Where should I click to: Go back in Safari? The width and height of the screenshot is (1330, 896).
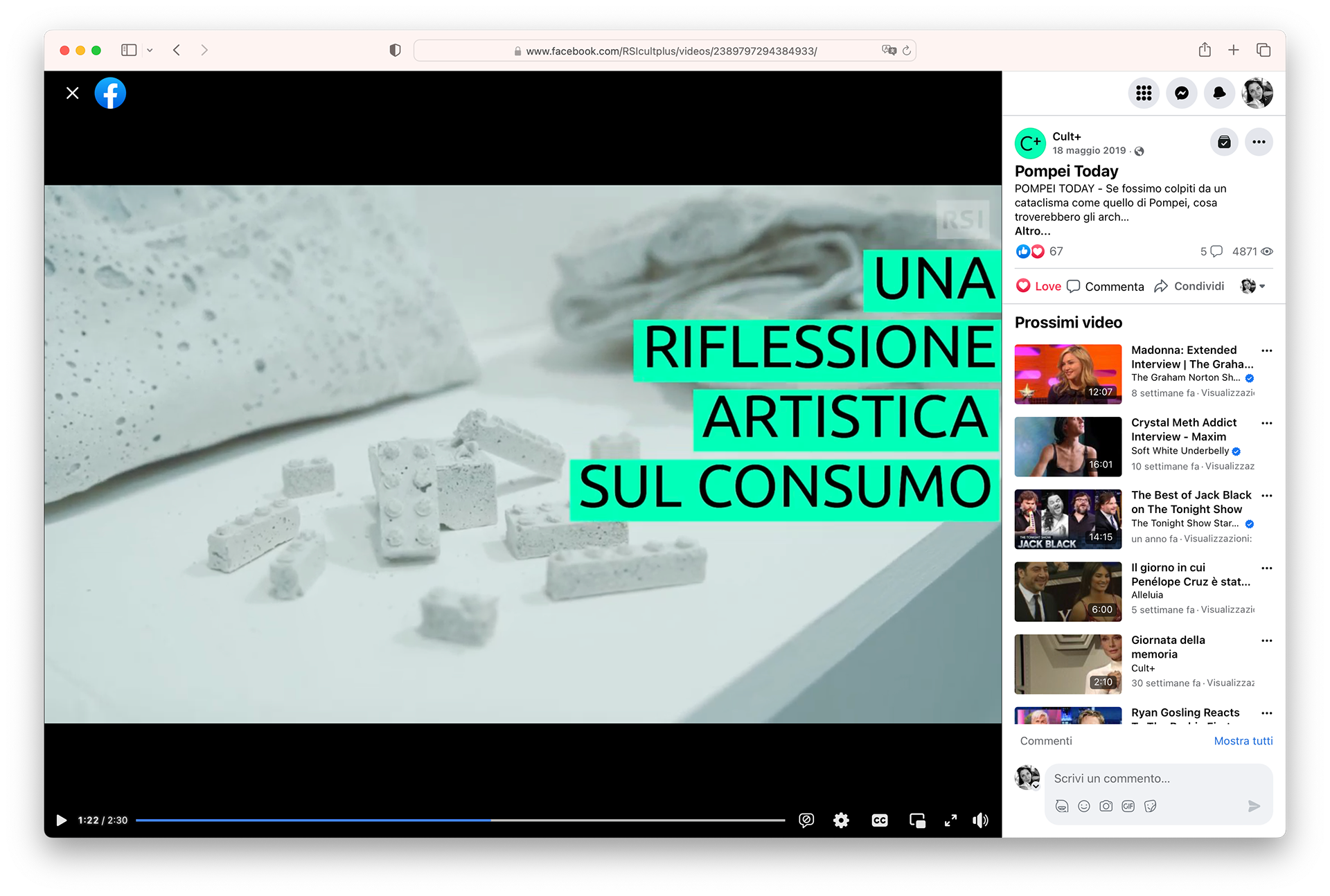click(177, 50)
